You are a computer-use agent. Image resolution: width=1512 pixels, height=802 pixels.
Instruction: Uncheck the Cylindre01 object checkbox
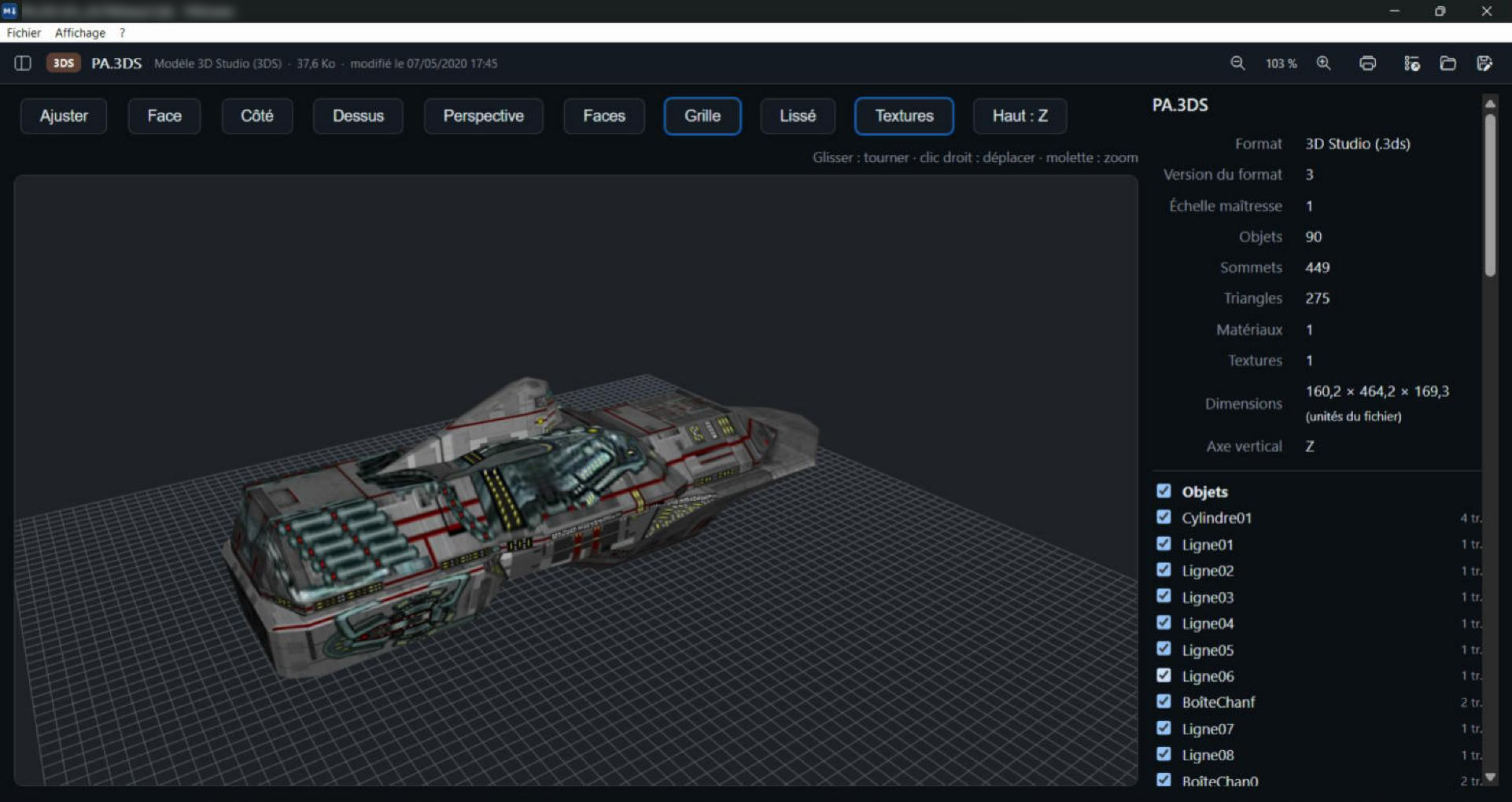(1164, 517)
